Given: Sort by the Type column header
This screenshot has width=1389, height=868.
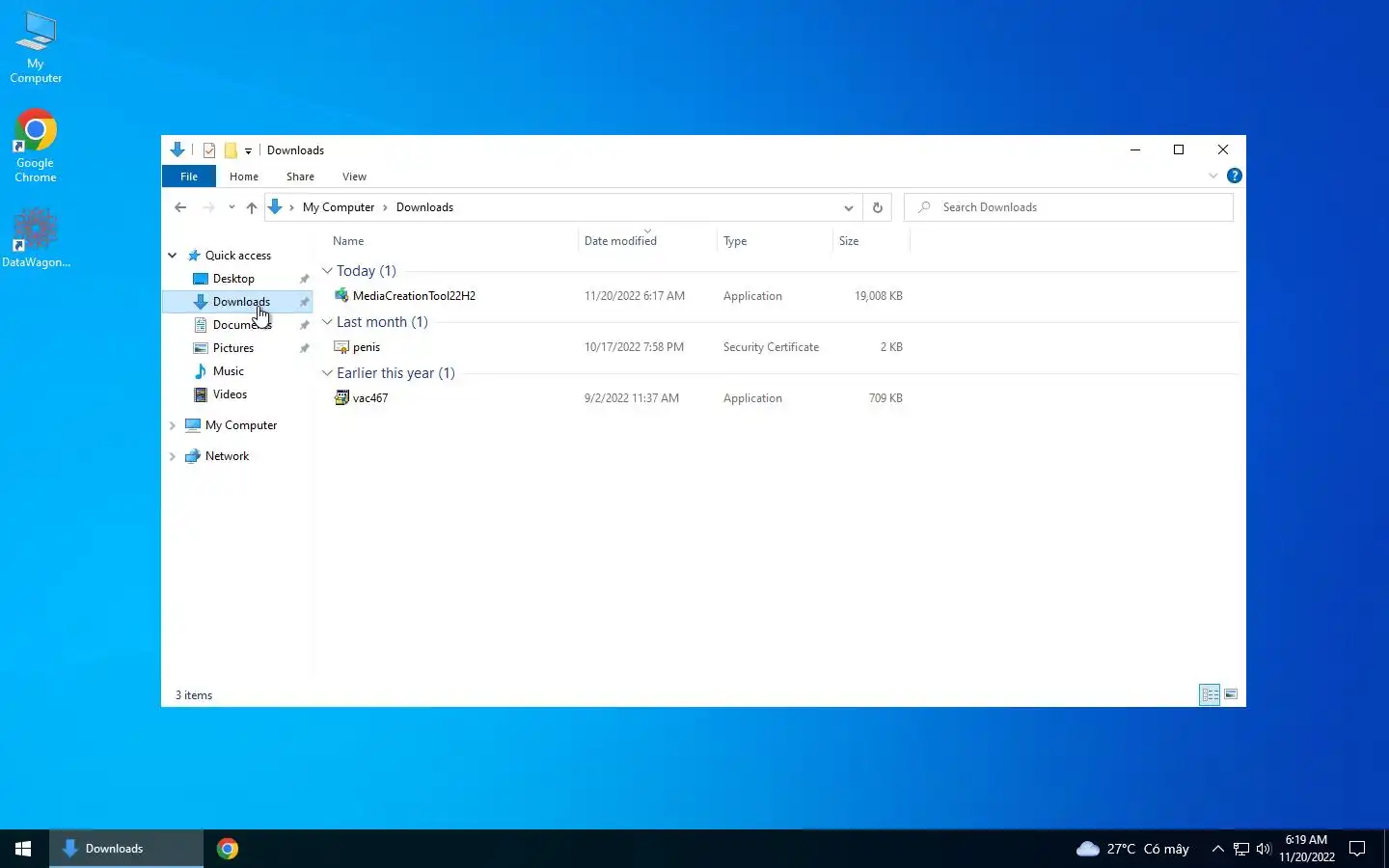Looking at the screenshot, I should tap(735, 241).
